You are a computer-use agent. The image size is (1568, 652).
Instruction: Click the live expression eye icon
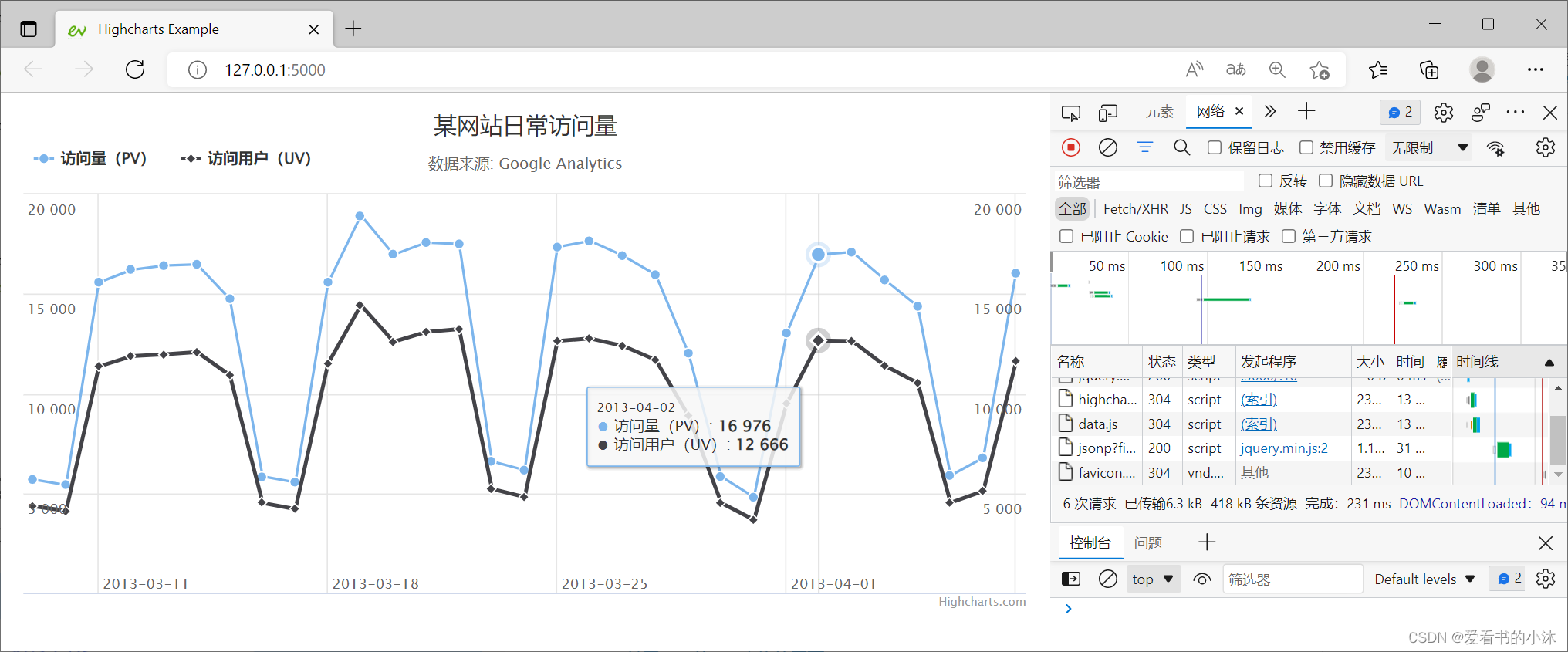1202,579
